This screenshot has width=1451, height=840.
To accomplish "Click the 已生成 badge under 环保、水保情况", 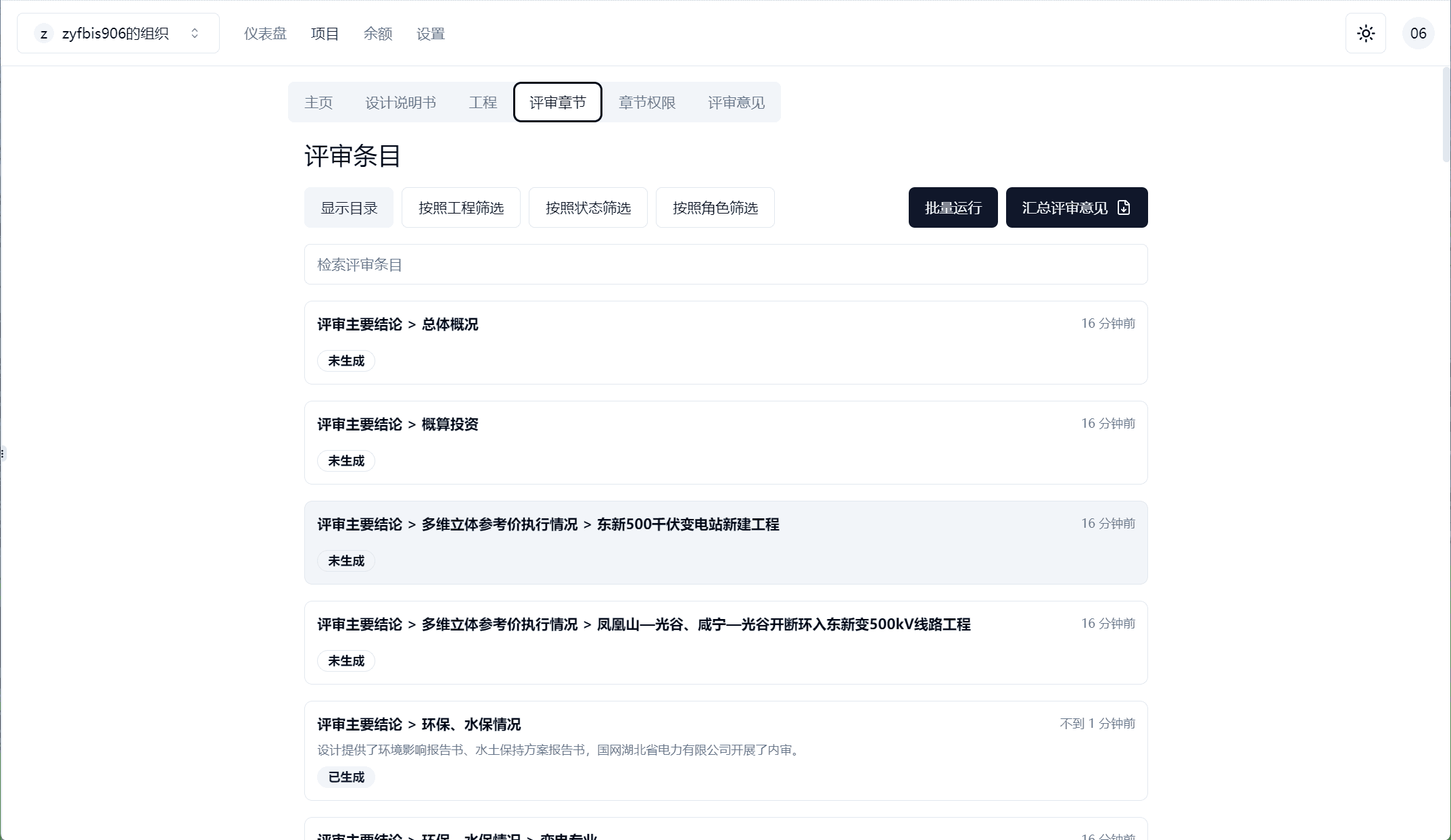I will pos(346,777).
